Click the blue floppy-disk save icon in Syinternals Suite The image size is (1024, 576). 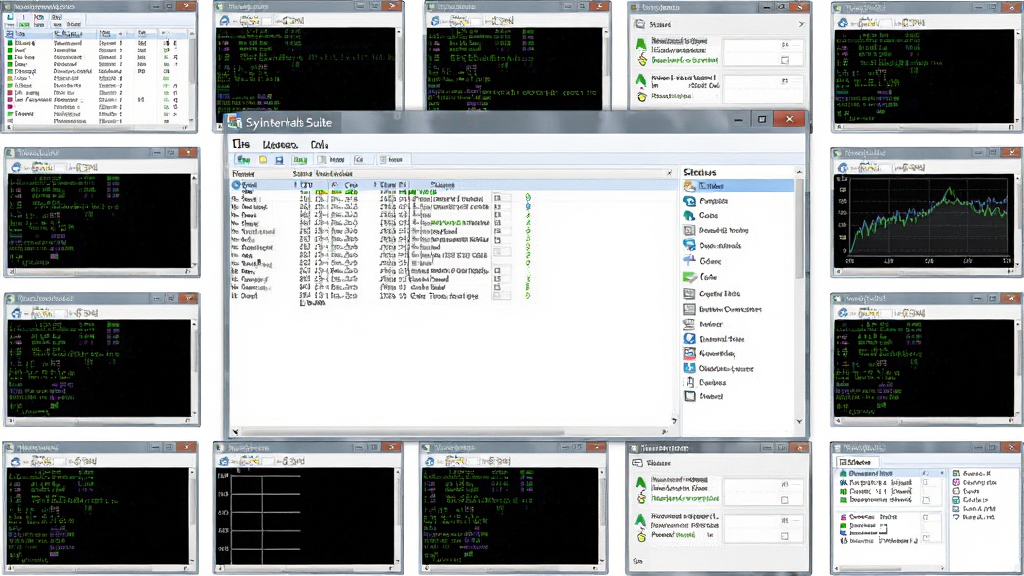[279, 159]
